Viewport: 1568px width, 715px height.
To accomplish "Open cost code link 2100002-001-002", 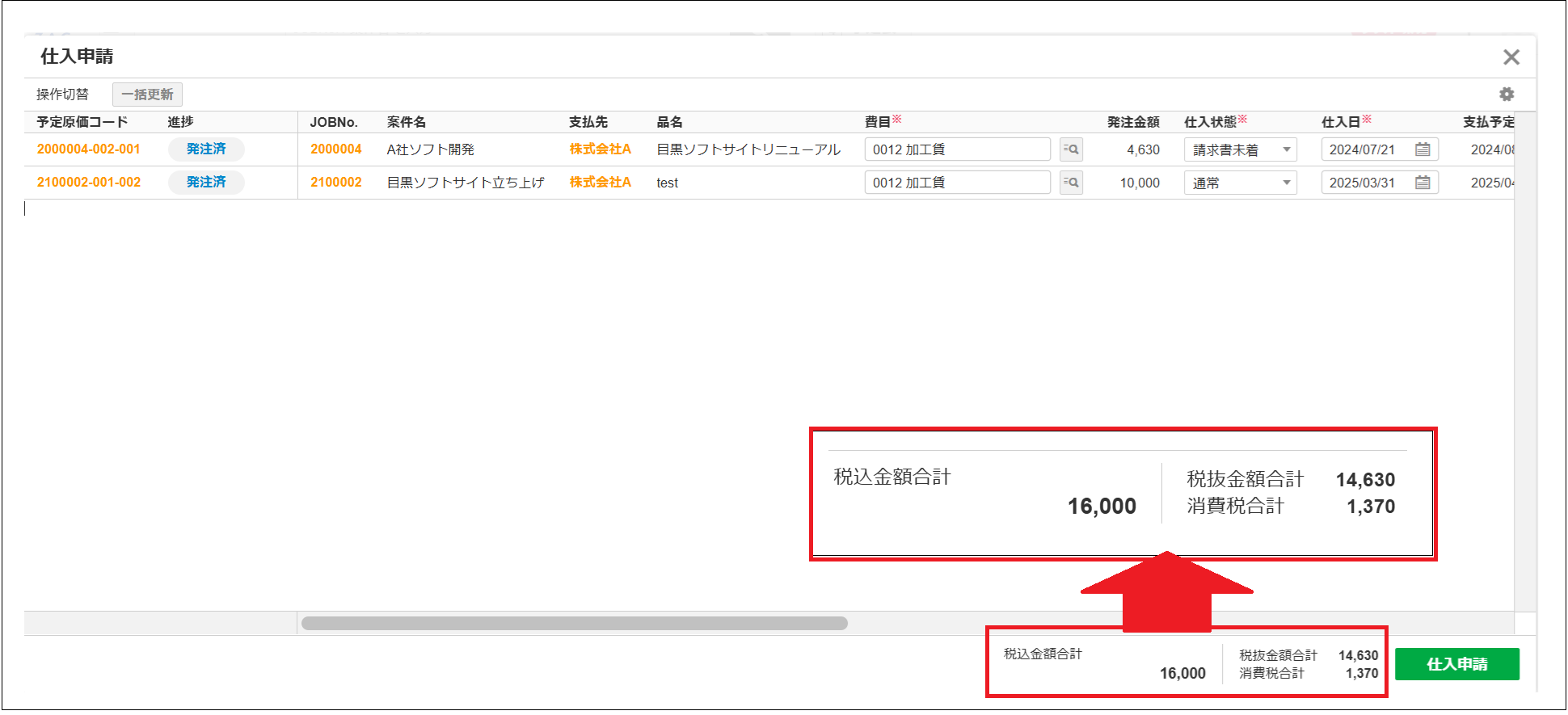I will pos(89,183).
